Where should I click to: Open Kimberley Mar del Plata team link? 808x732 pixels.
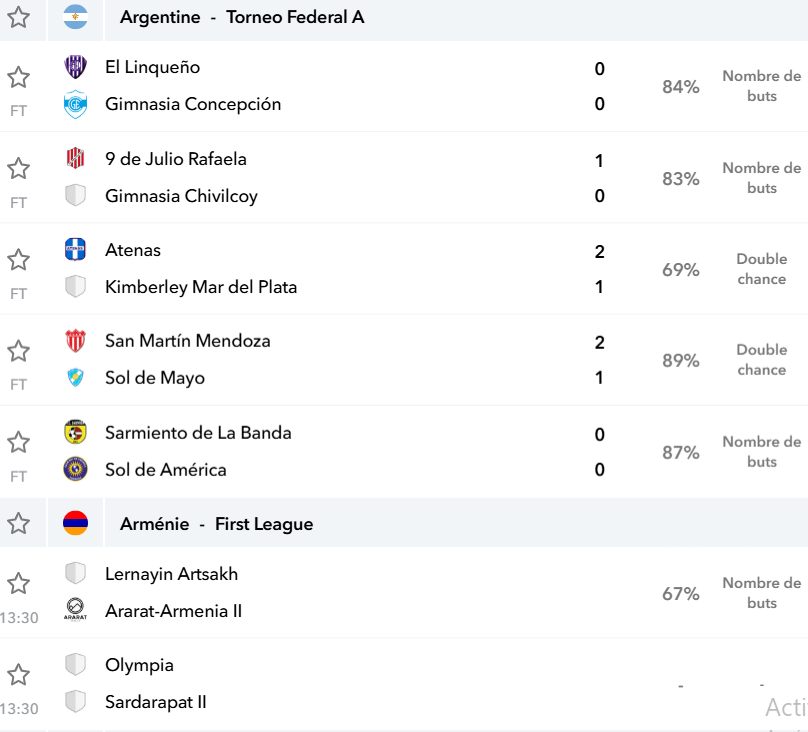(x=201, y=287)
